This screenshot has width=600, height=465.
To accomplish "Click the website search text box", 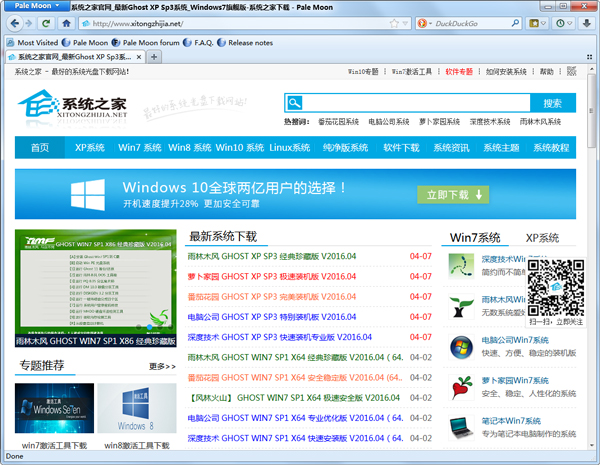I will pyautogui.click(x=416, y=103).
